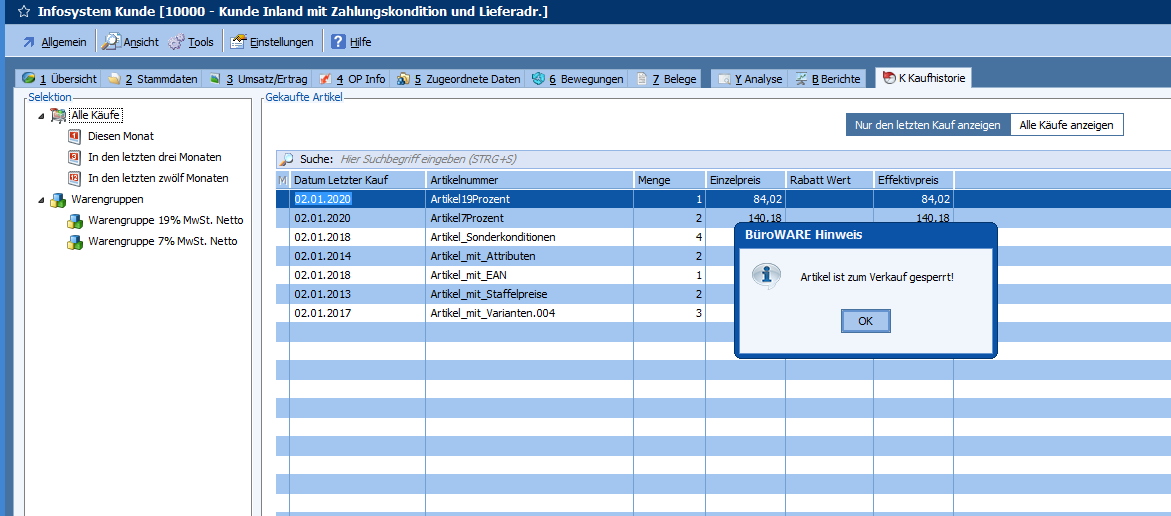Click the Tools gear icon
Viewport: 1171px width, 516px height.
click(176, 42)
